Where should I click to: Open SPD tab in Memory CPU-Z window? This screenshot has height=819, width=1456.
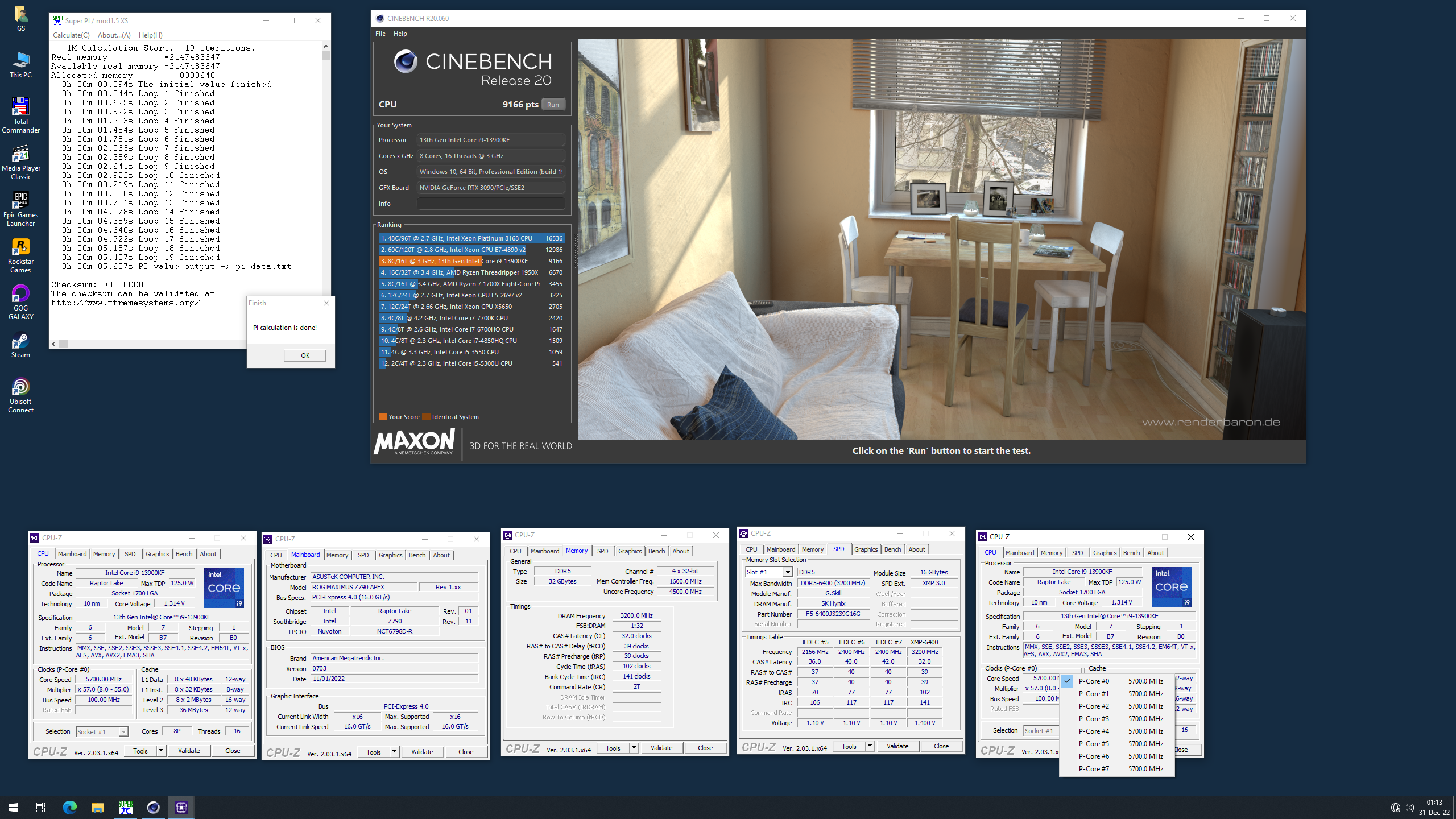[602, 551]
